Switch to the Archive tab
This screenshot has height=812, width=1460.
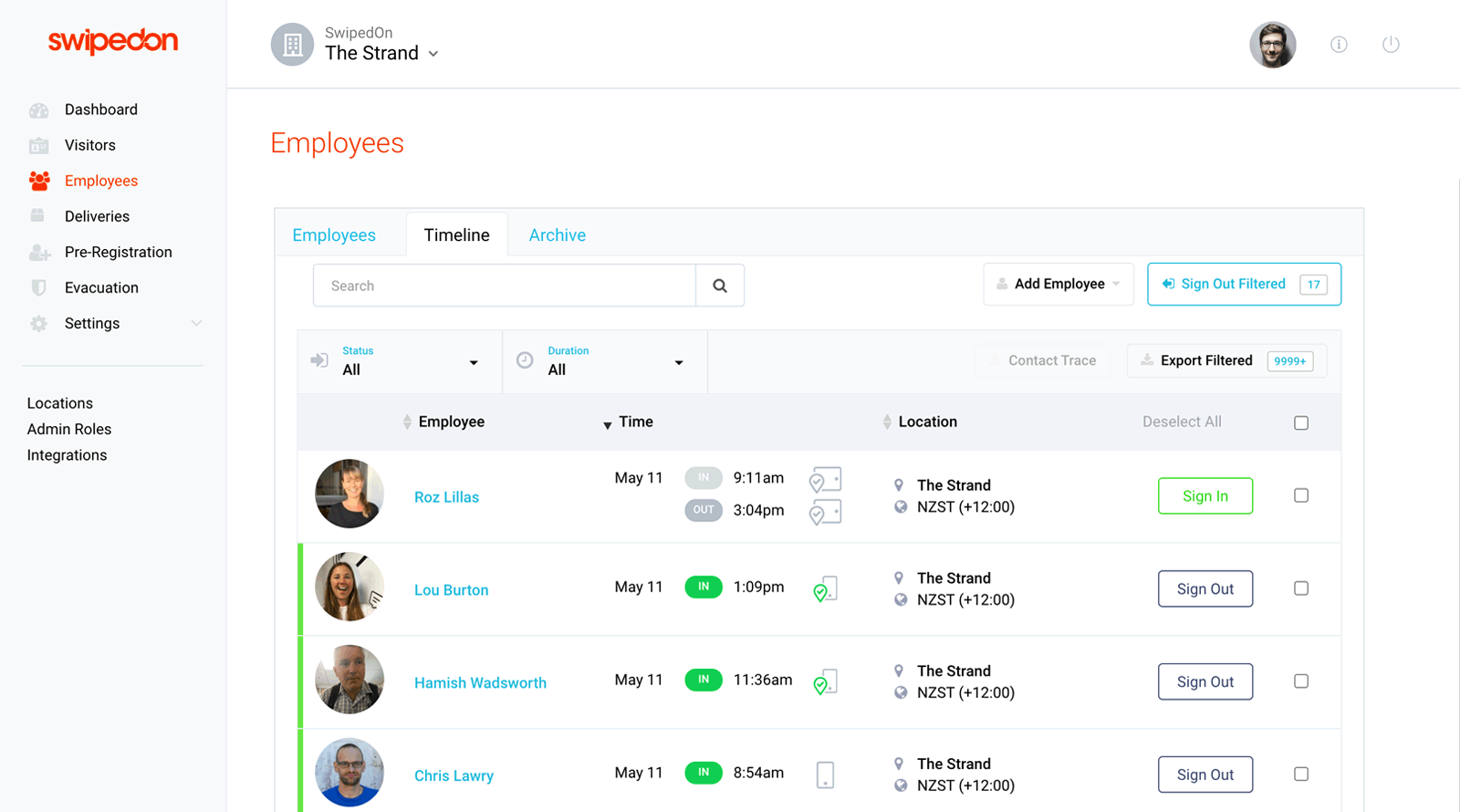coord(558,234)
